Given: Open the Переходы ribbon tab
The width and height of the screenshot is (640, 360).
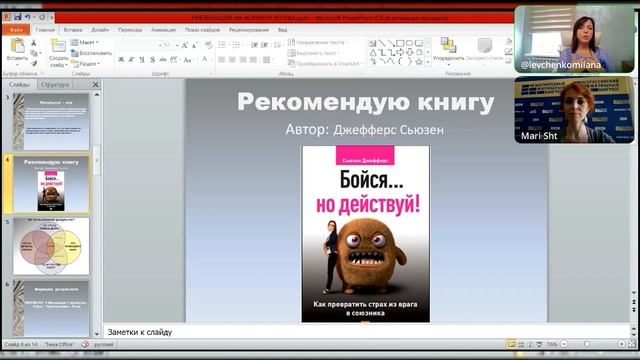Looking at the screenshot, I should pyautogui.click(x=130, y=30).
